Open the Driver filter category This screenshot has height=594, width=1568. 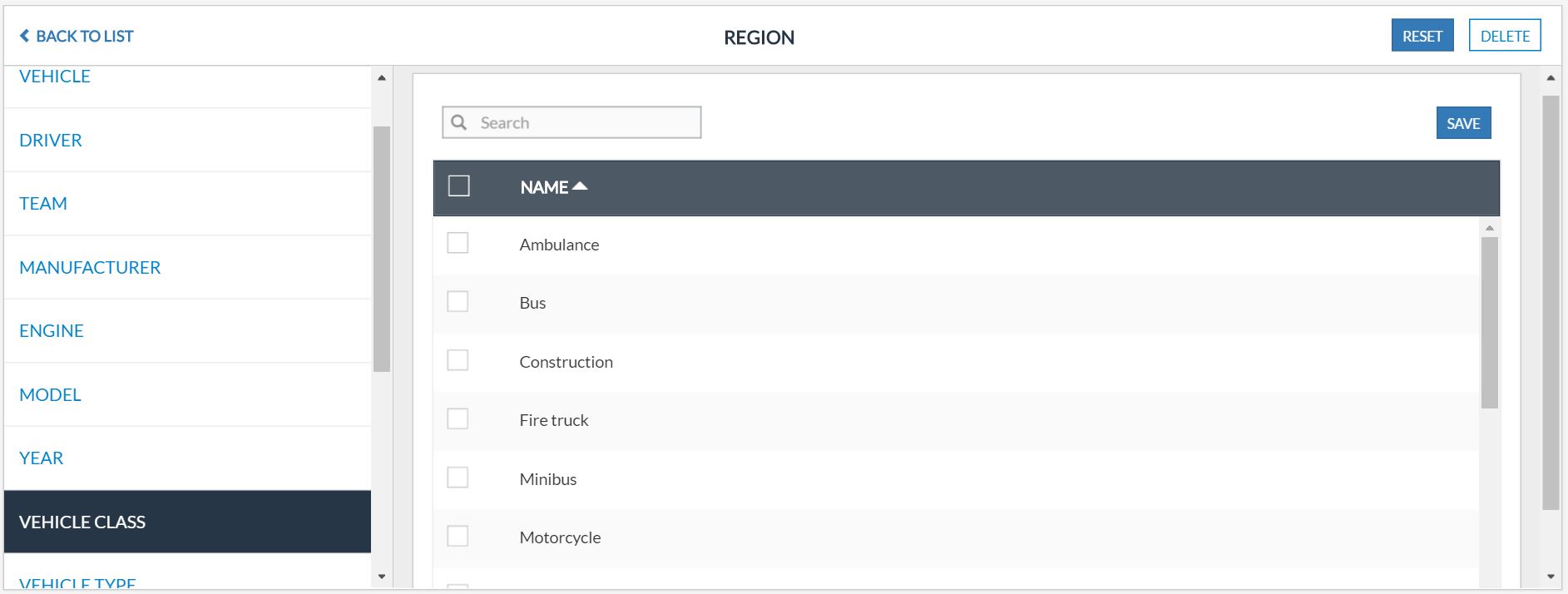(51, 140)
